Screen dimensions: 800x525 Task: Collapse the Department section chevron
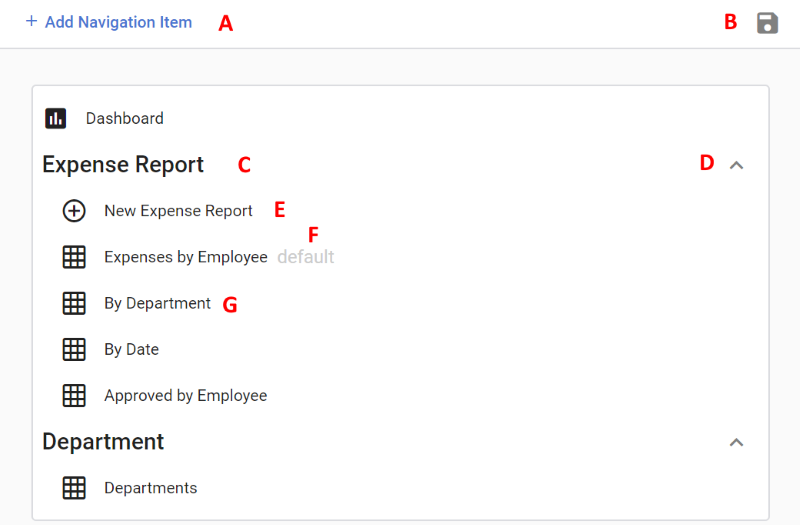coord(736,442)
